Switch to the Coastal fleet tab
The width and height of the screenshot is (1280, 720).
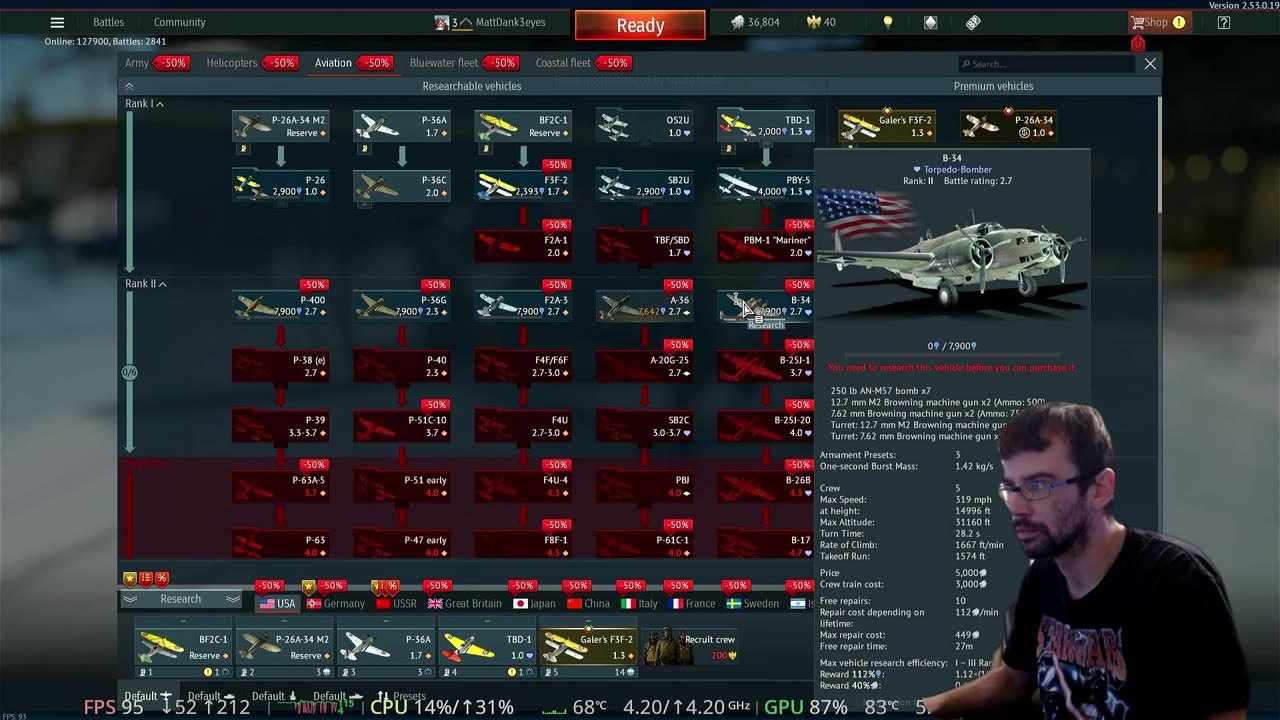563,63
